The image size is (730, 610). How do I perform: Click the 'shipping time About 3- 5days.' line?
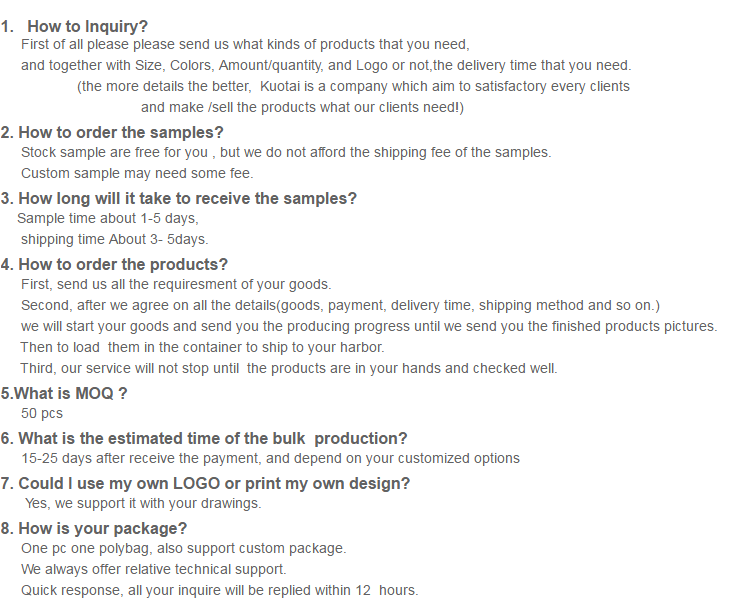[114, 239]
